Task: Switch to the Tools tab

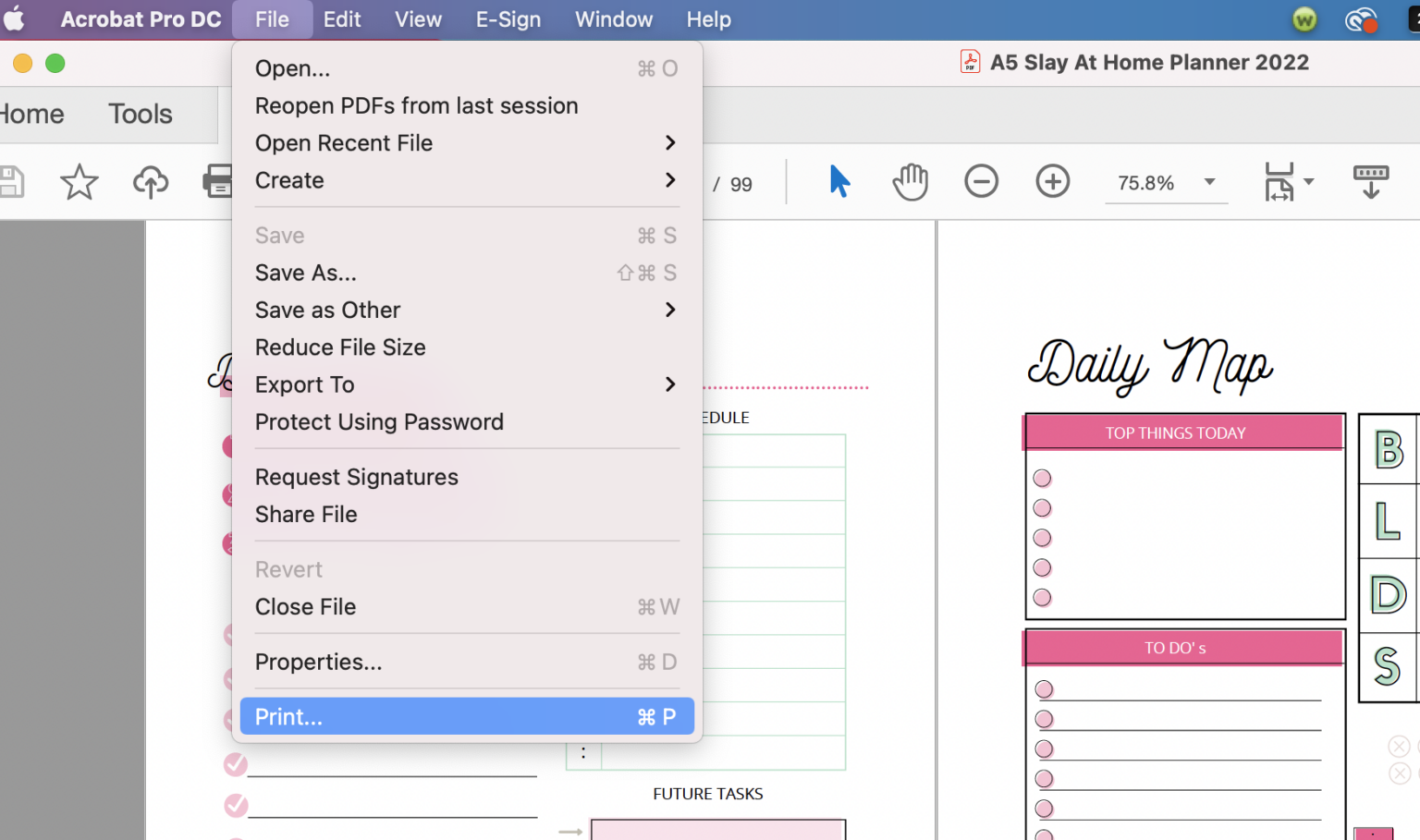Action: tap(140, 114)
